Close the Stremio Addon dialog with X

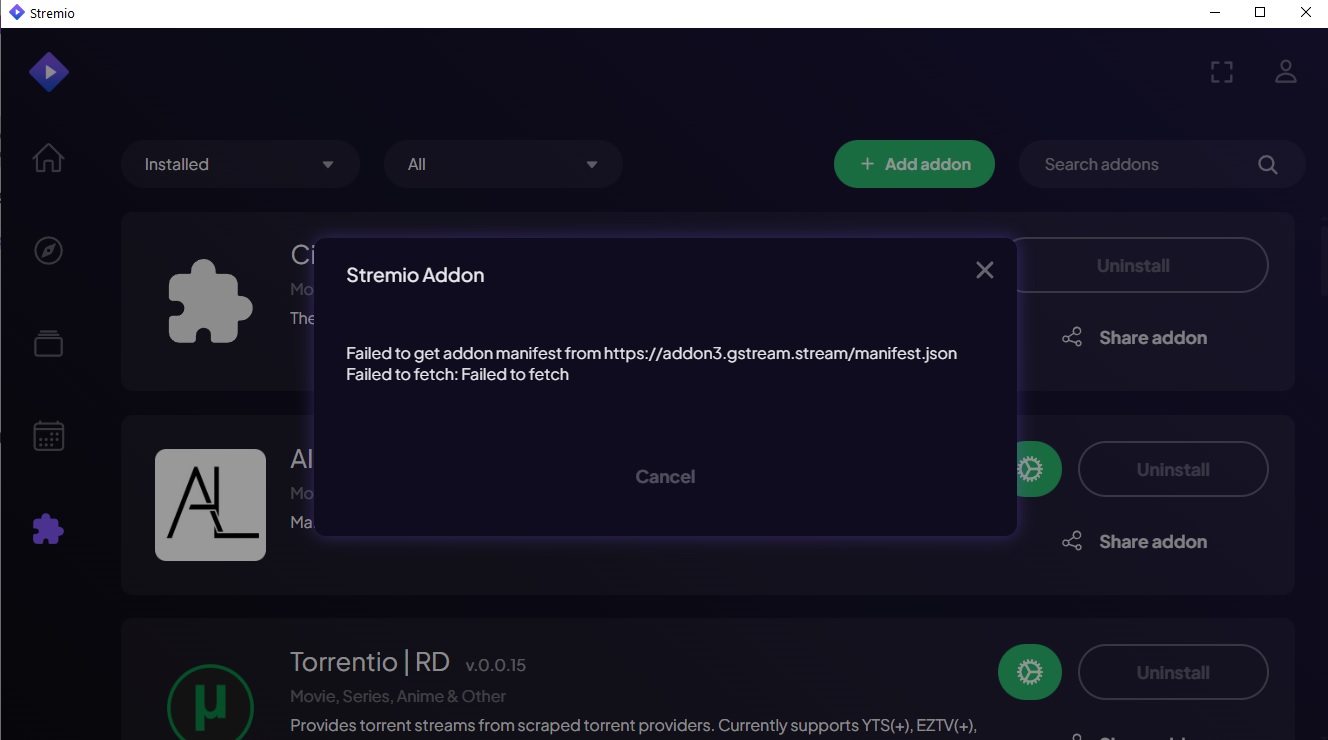click(984, 270)
